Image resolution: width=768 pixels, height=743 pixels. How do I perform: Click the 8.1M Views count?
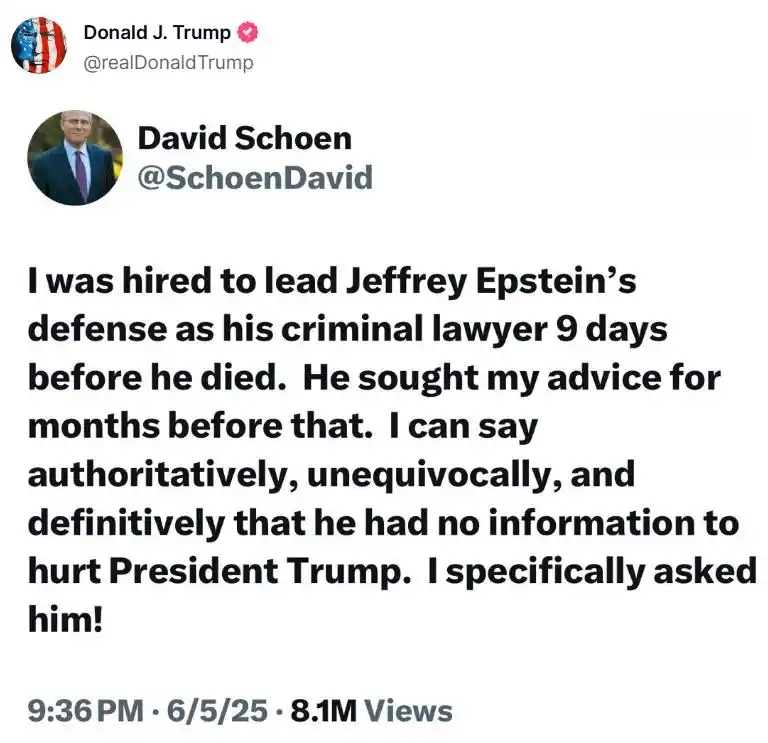tap(371, 711)
